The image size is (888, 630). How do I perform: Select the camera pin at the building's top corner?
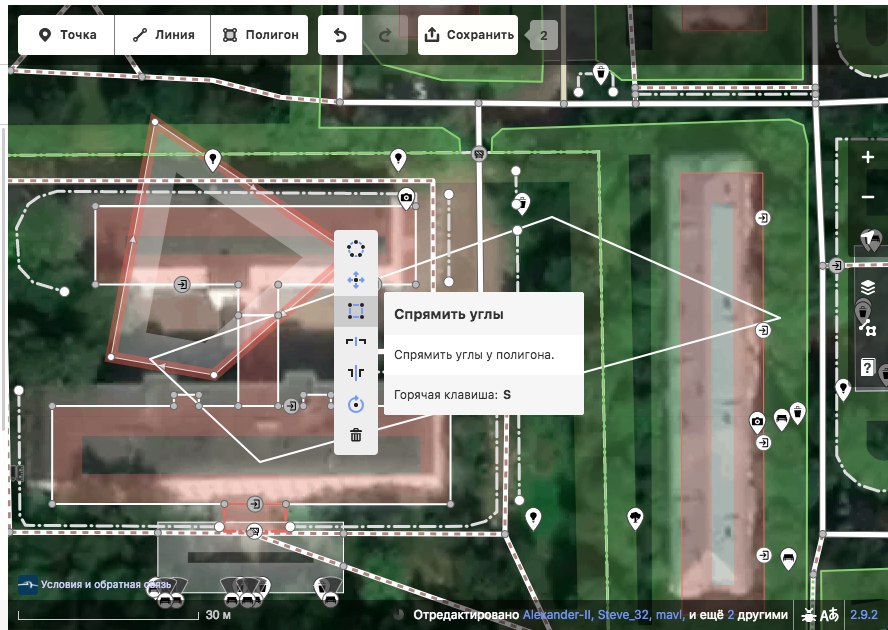405,199
